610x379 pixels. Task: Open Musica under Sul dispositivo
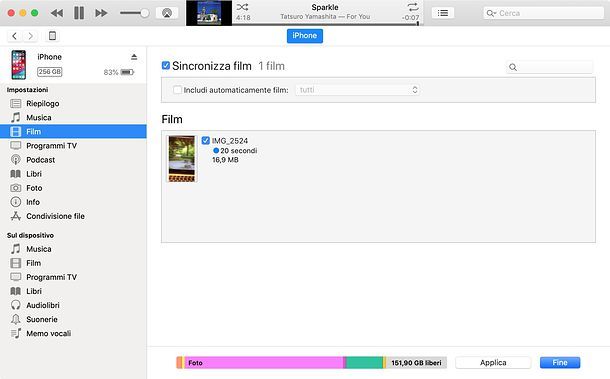point(73,249)
